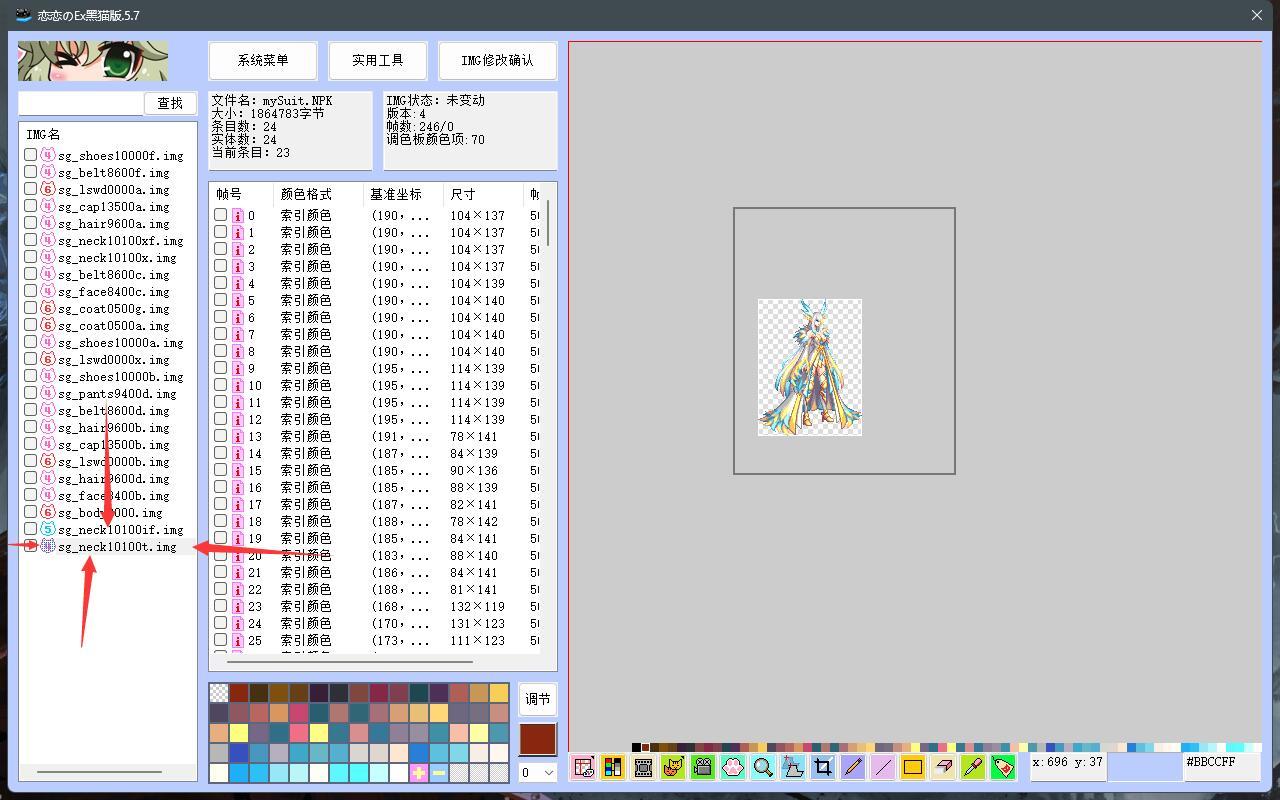Click the red tag tool icon
Image resolution: width=1280 pixels, height=800 pixels.
tap(1003, 767)
